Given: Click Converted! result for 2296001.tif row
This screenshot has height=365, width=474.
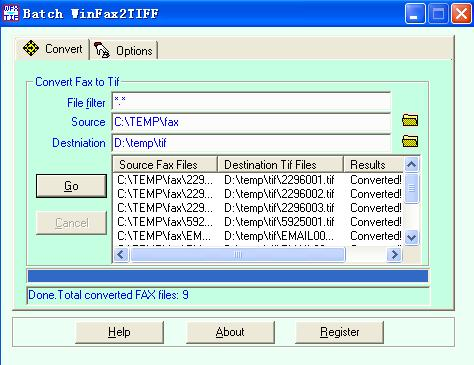Looking at the screenshot, I should (376, 180).
